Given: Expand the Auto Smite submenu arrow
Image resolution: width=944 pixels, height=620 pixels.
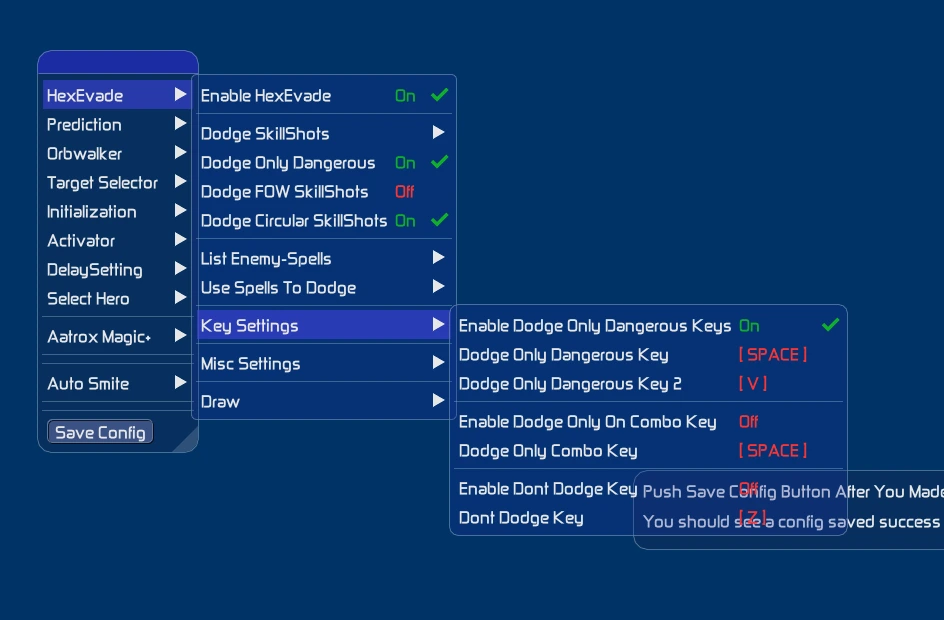Looking at the screenshot, I should (x=180, y=382).
